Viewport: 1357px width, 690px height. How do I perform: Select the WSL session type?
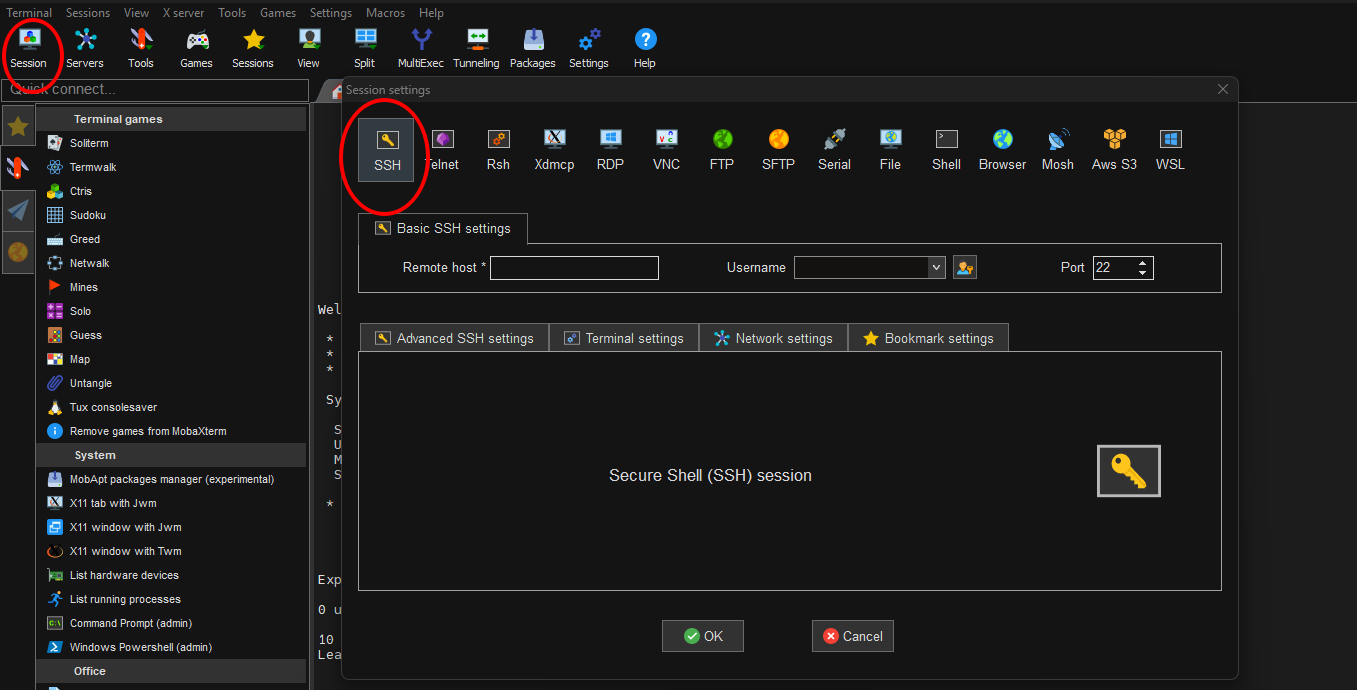[x=1170, y=150]
